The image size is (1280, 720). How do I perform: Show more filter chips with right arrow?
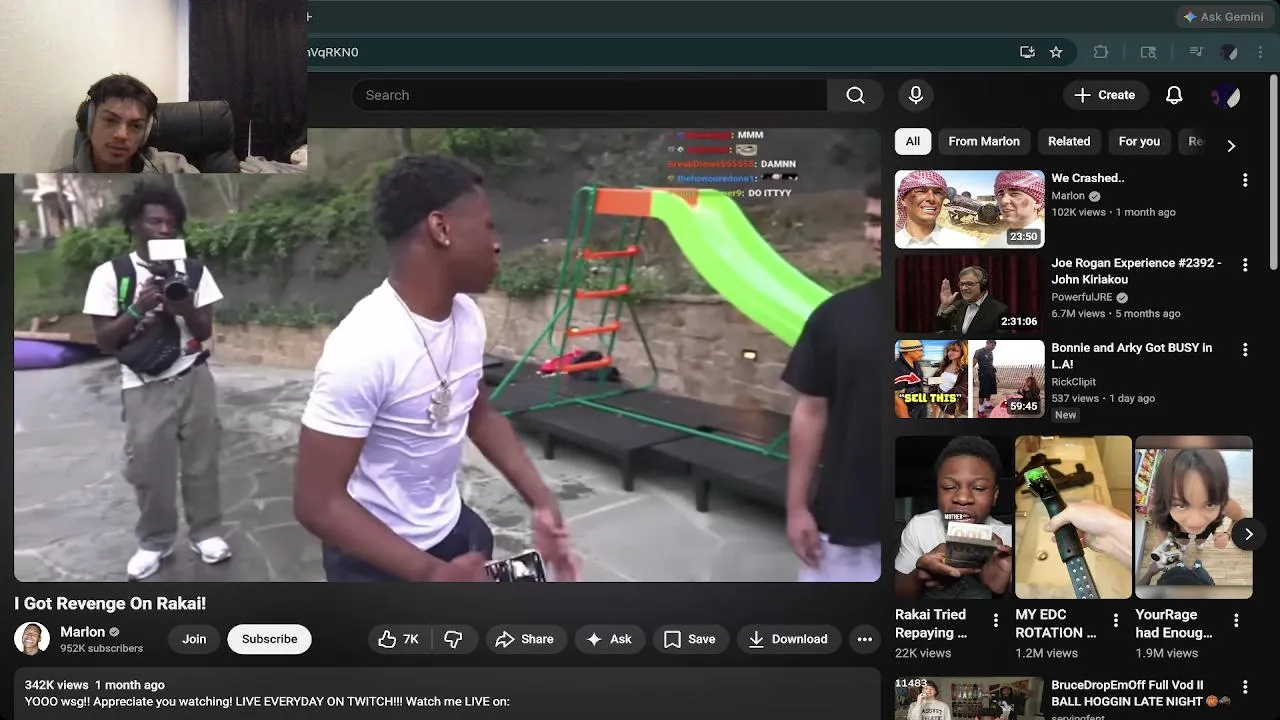pyautogui.click(x=1231, y=145)
